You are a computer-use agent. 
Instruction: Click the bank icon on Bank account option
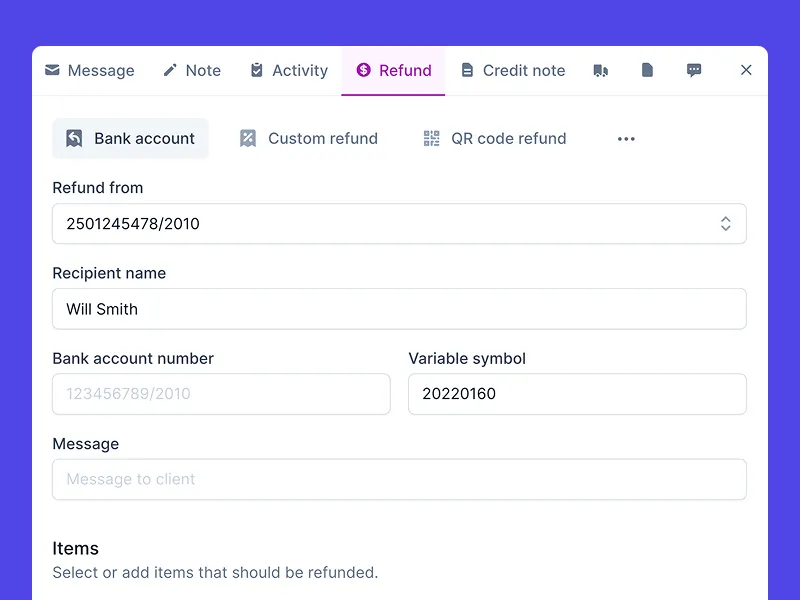74,138
